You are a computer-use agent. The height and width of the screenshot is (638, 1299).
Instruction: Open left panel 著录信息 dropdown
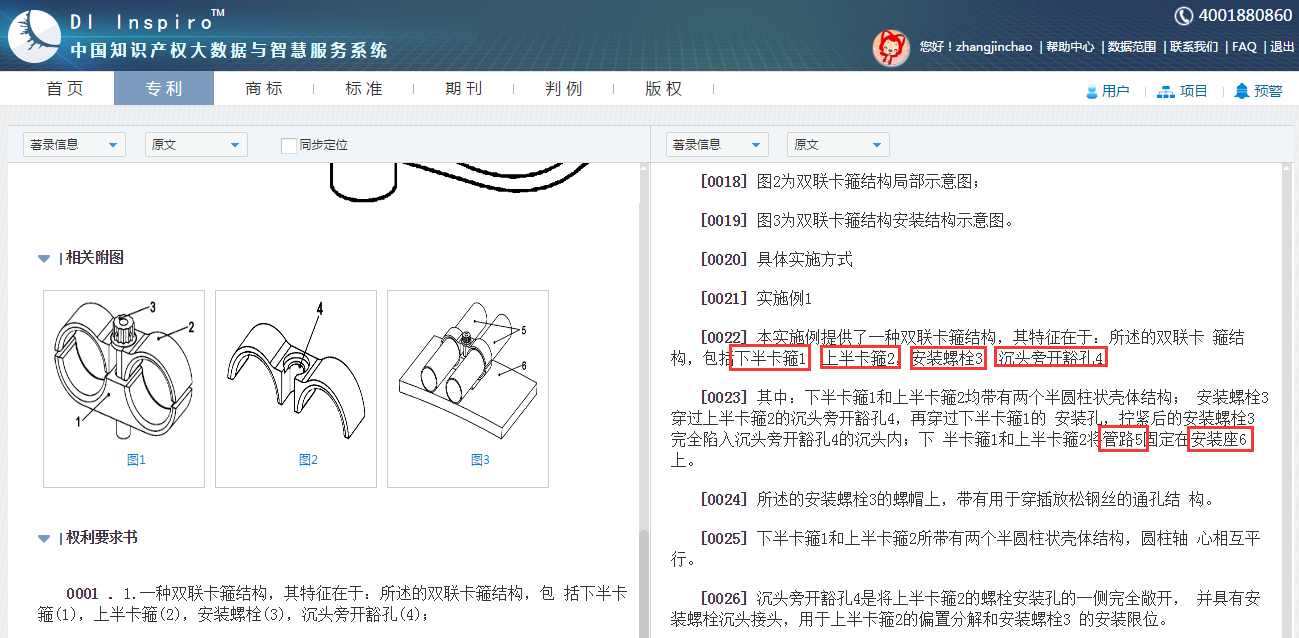pyautogui.click(x=74, y=145)
